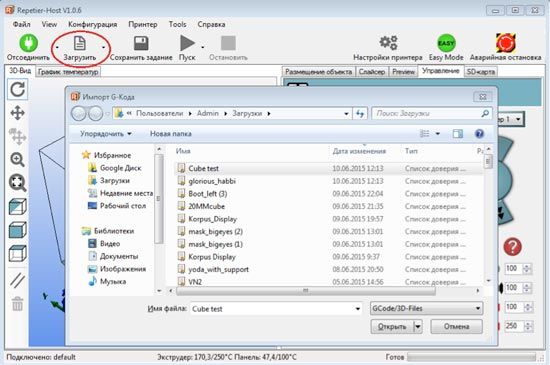Click the Загрузить load file icon

tap(80, 43)
